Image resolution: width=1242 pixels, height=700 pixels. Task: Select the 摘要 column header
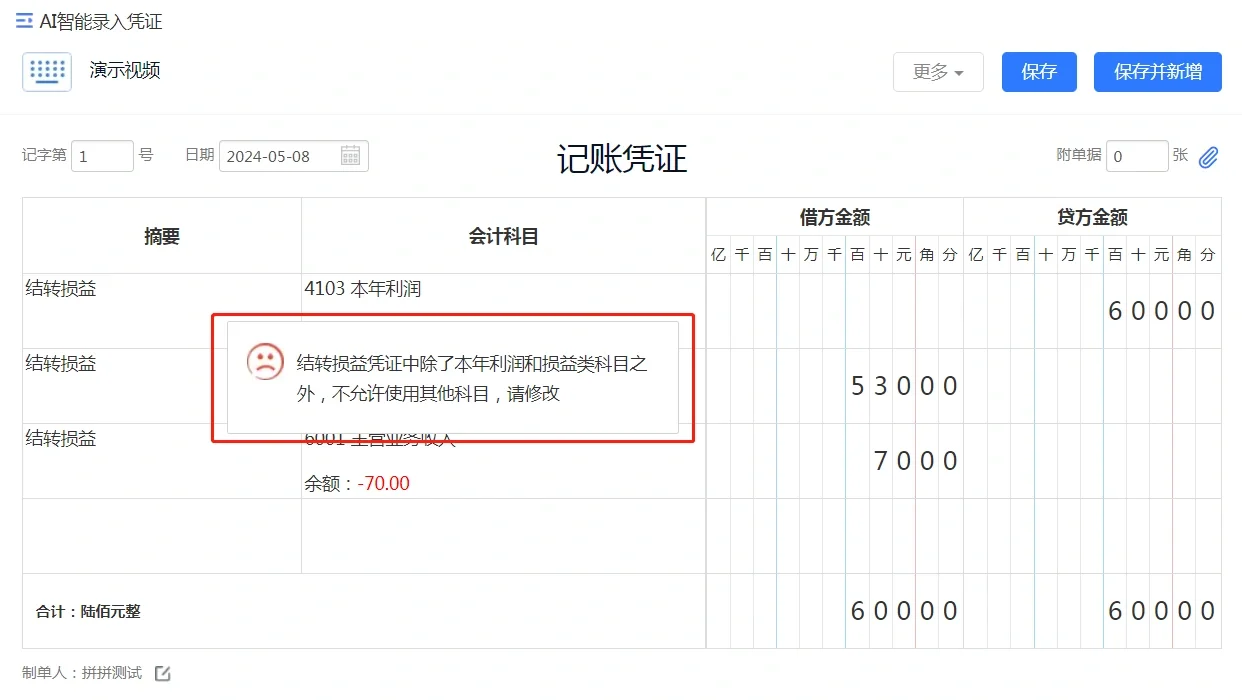click(160, 236)
